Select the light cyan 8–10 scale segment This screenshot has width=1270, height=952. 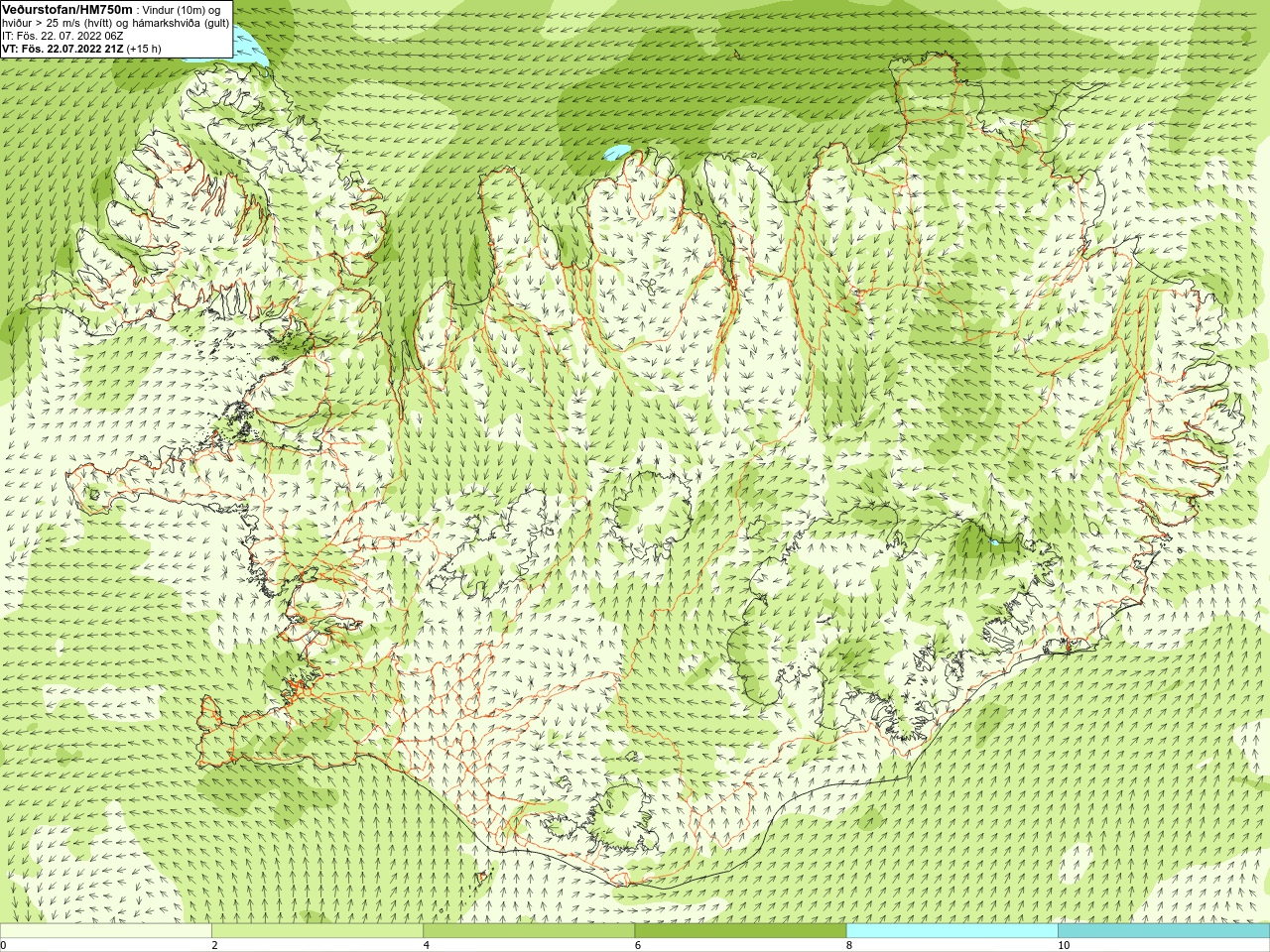click(x=952, y=931)
